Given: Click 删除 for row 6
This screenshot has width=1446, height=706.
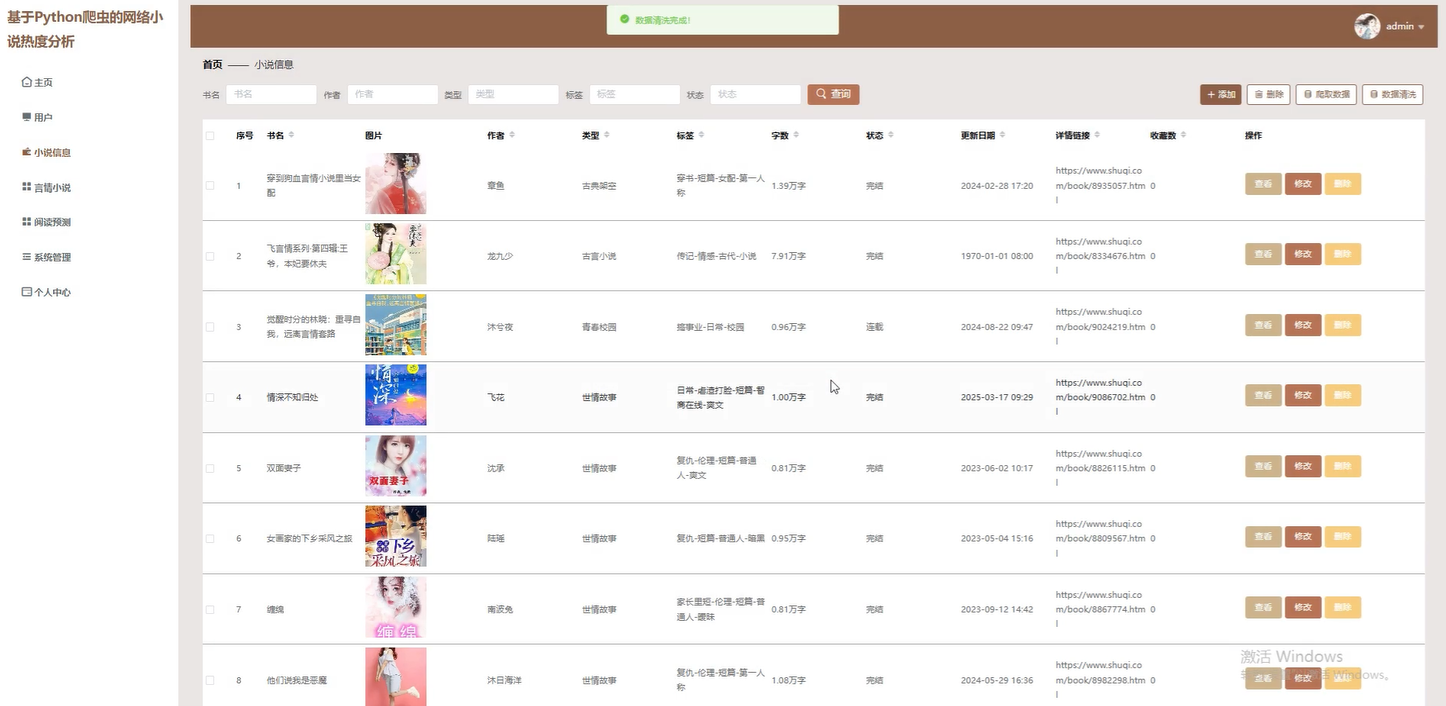Looking at the screenshot, I should (1343, 537).
